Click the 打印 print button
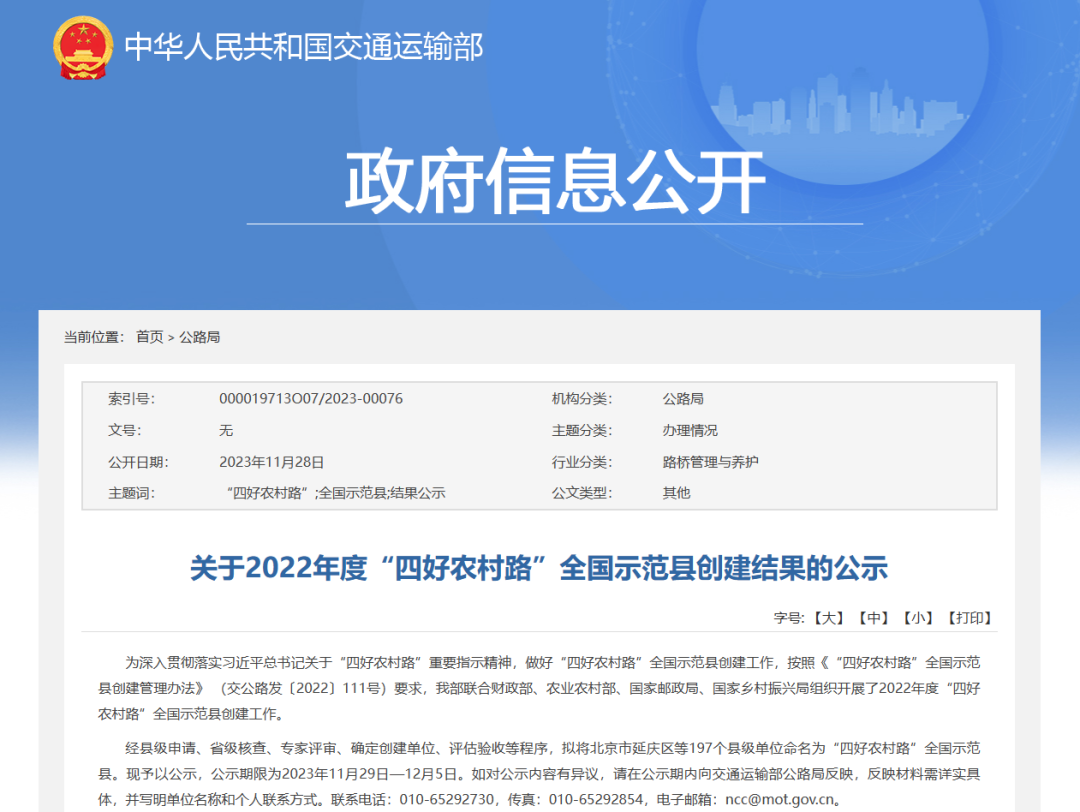 970,618
